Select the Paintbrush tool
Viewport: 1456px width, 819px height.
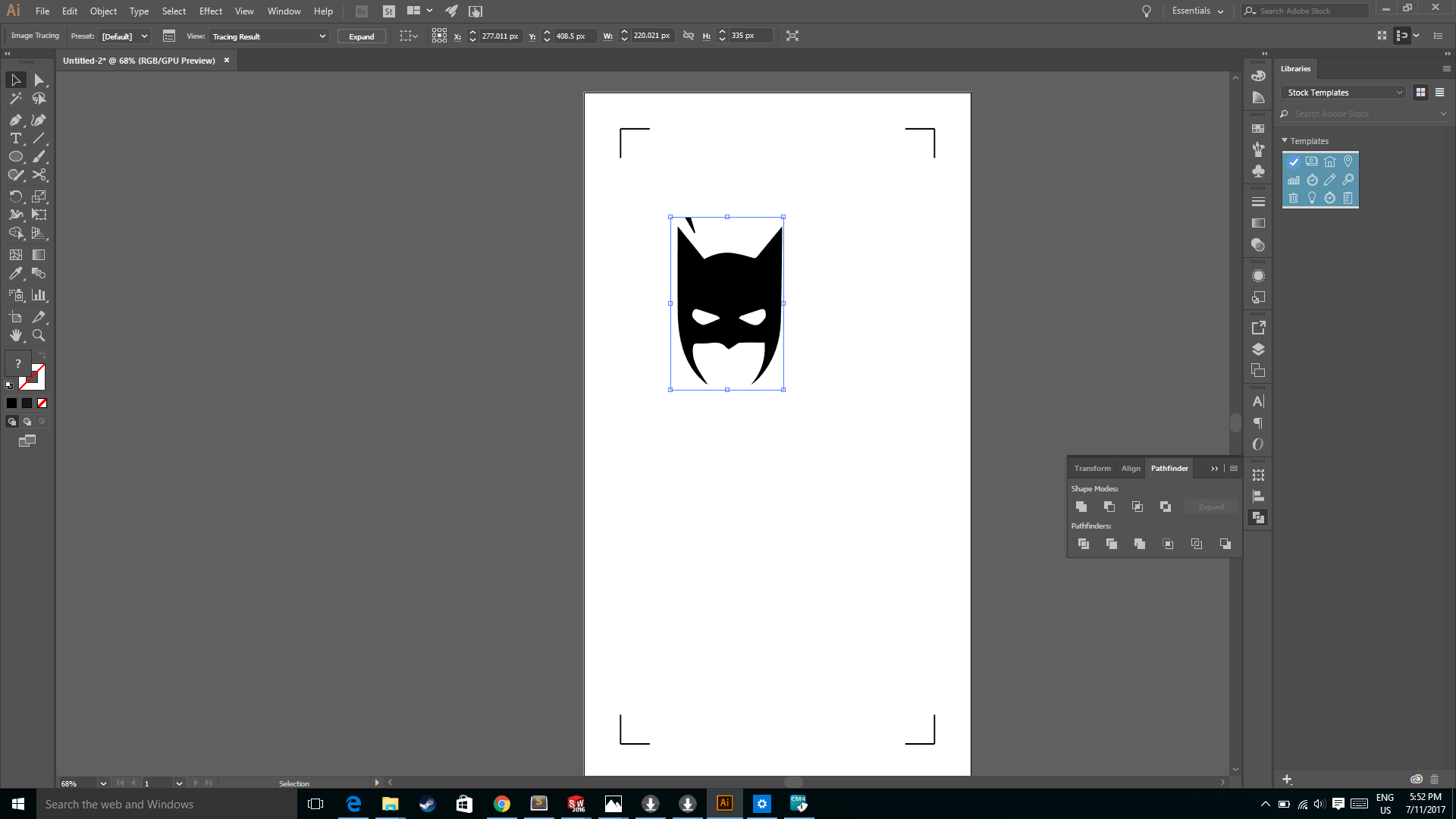(x=39, y=157)
